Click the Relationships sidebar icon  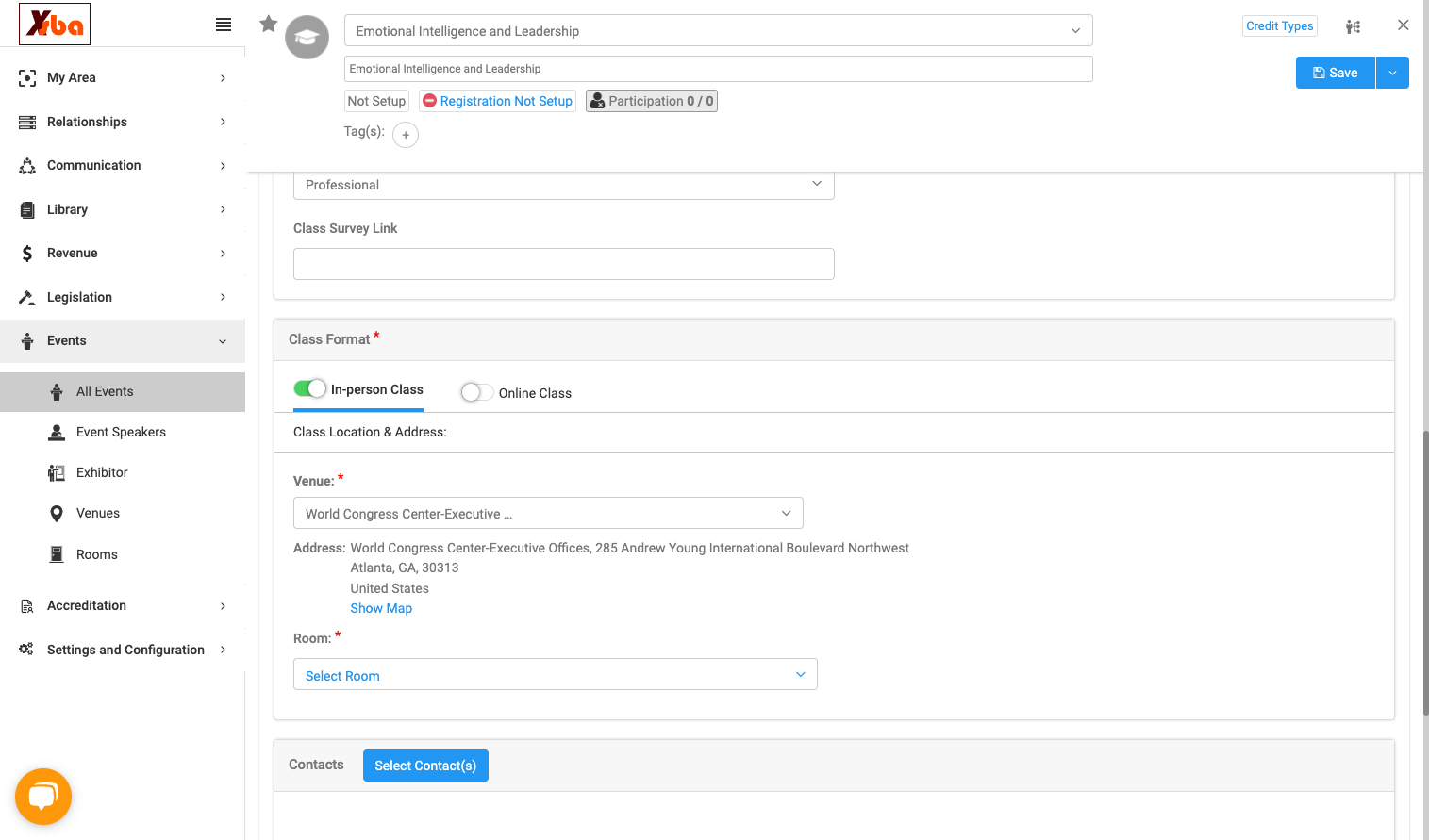pos(27,123)
